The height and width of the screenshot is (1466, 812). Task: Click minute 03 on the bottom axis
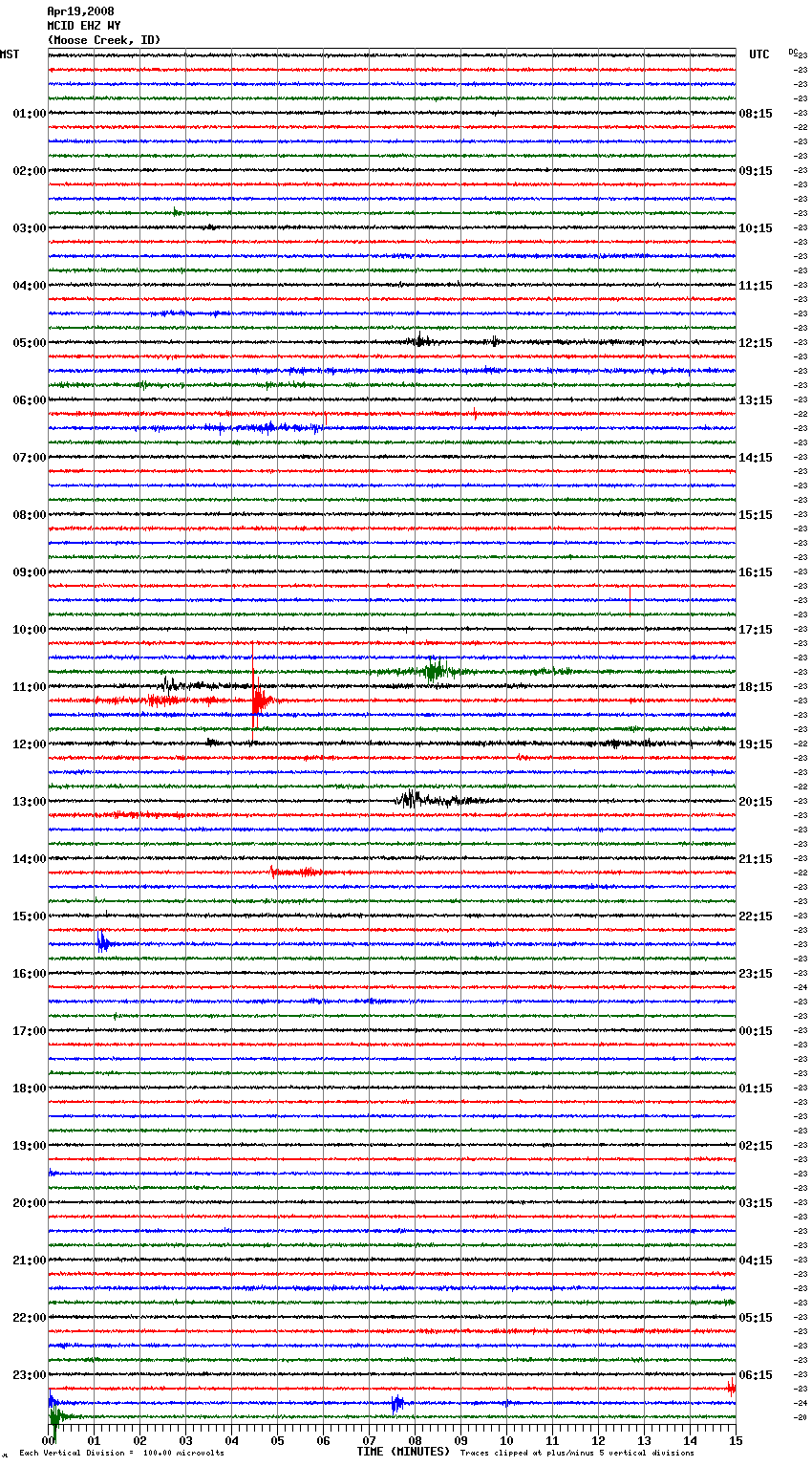click(x=186, y=1440)
